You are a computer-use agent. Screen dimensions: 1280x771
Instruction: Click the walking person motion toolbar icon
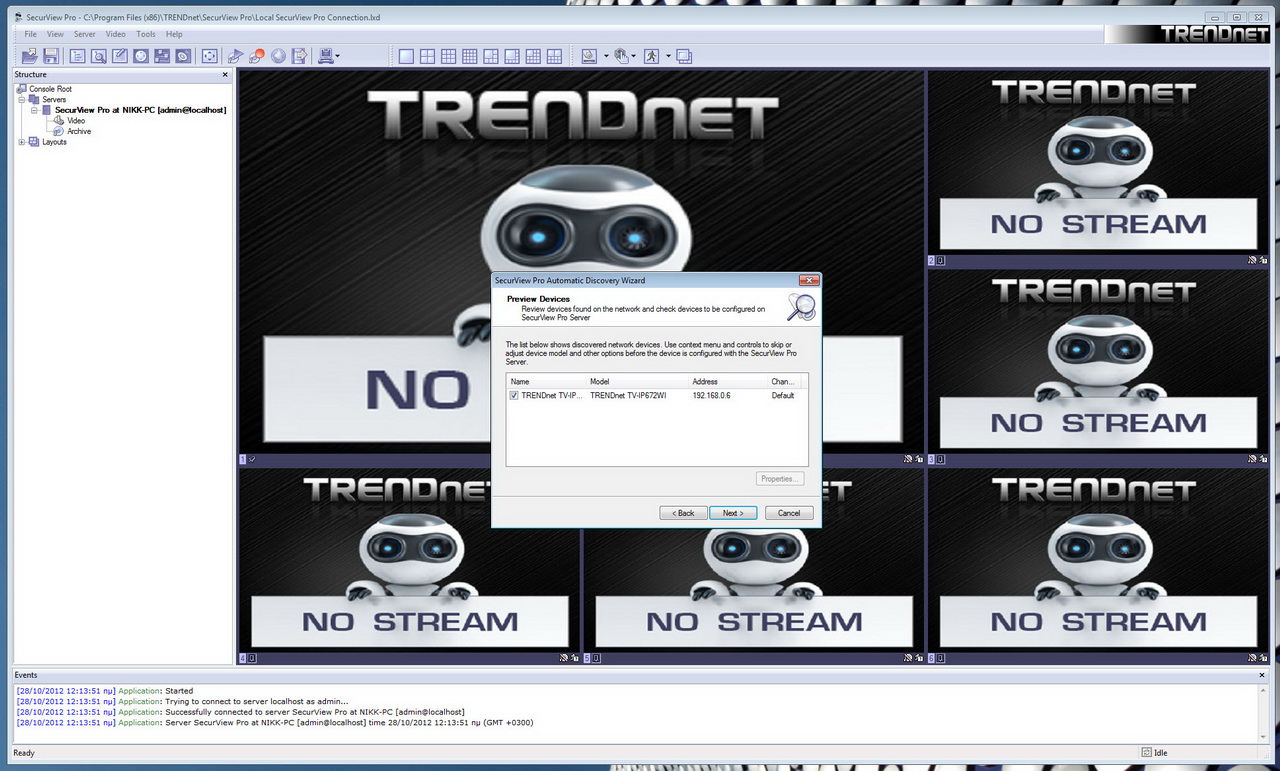(651, 56)
